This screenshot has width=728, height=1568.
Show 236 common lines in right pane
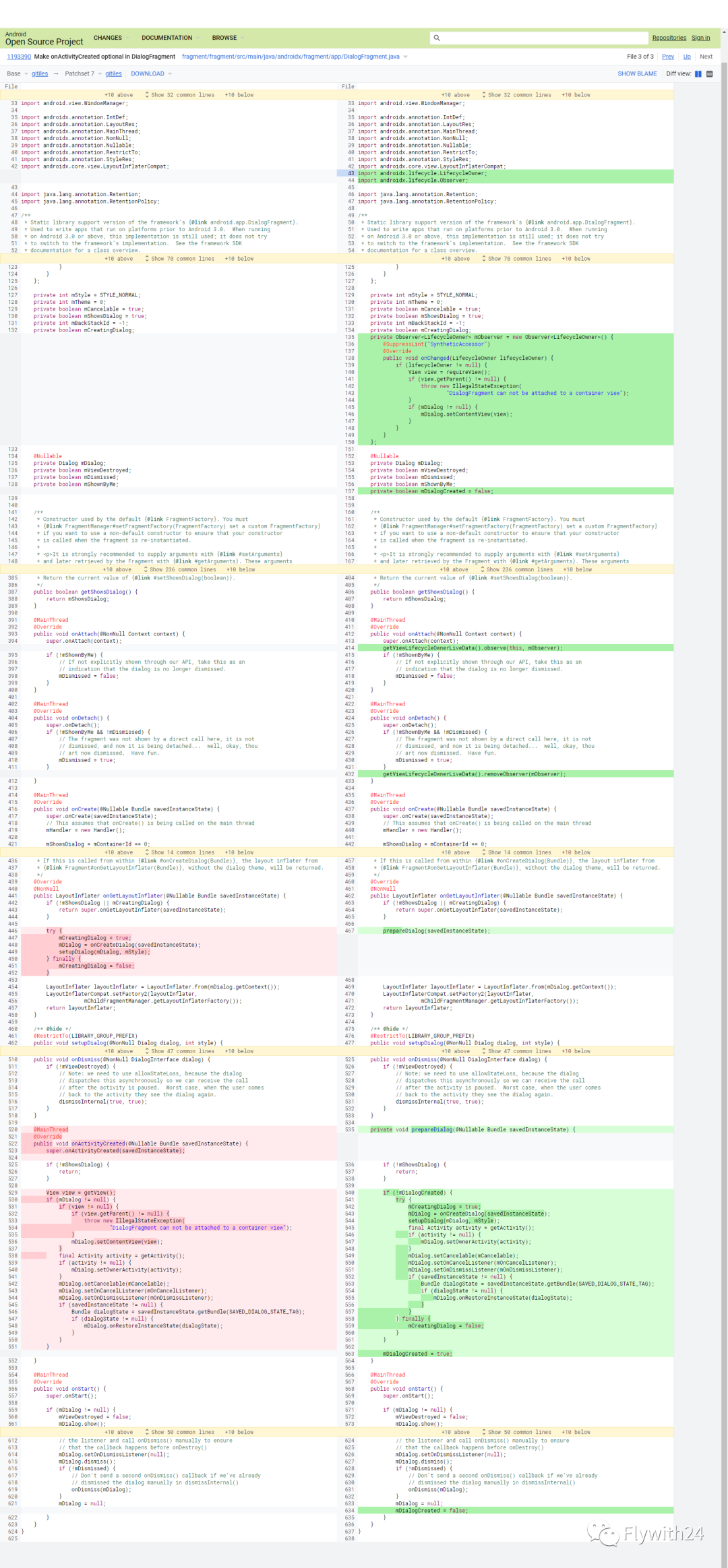pyautogui.click(x=517, y=569)
